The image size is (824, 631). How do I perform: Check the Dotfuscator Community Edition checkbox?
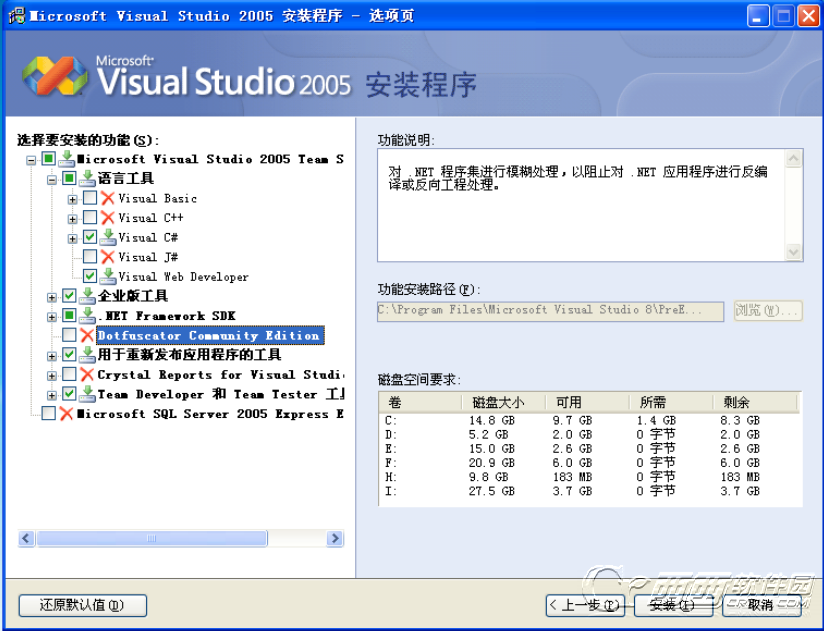(x=69, y=336)
